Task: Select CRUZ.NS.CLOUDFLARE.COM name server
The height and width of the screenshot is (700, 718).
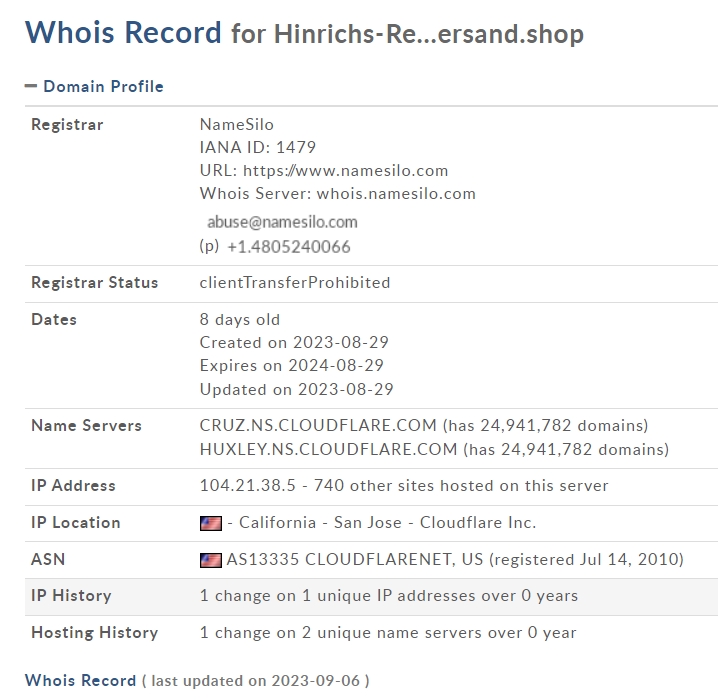Action: coord(318,425)
